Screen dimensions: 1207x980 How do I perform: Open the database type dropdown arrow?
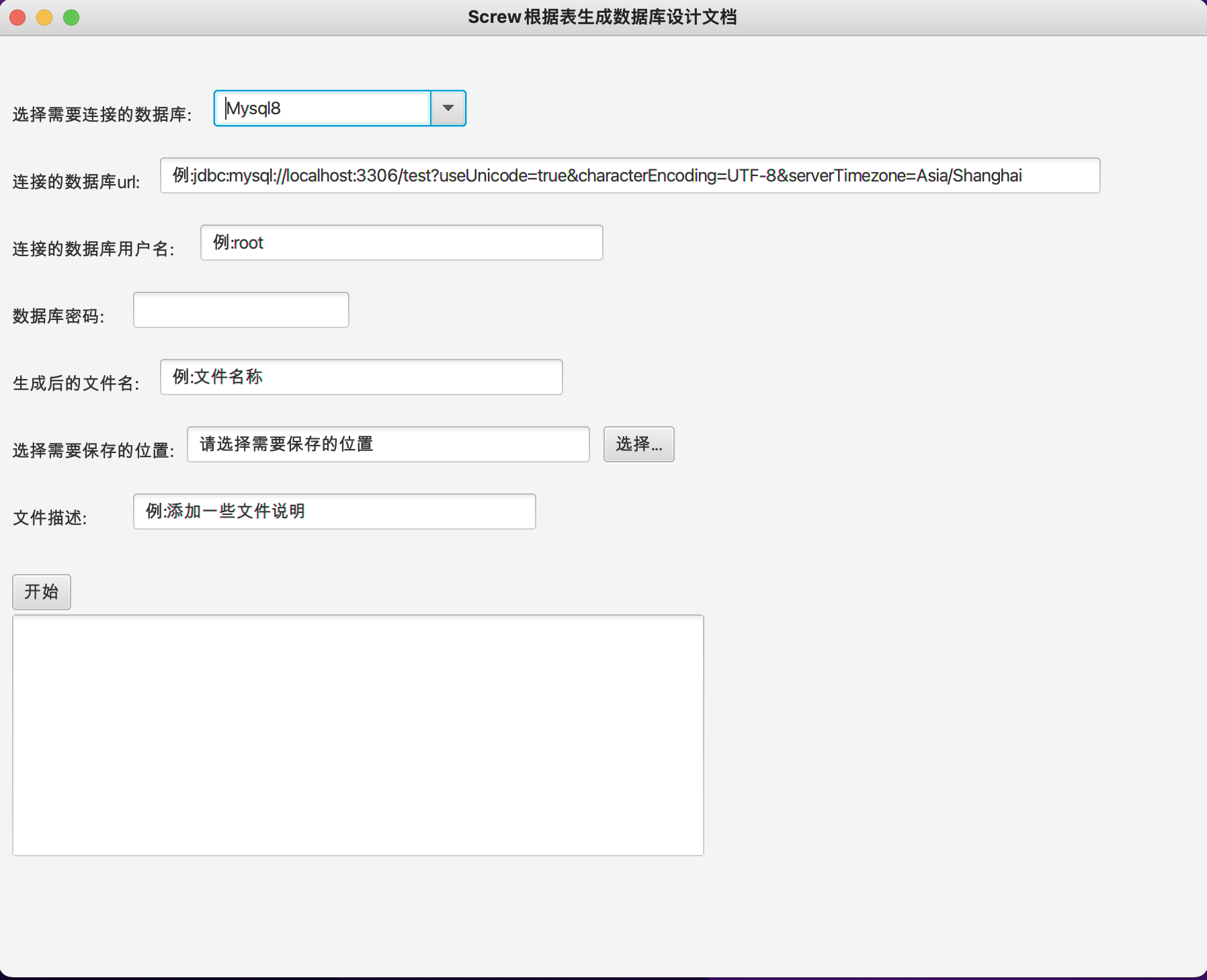pos(448,108)
